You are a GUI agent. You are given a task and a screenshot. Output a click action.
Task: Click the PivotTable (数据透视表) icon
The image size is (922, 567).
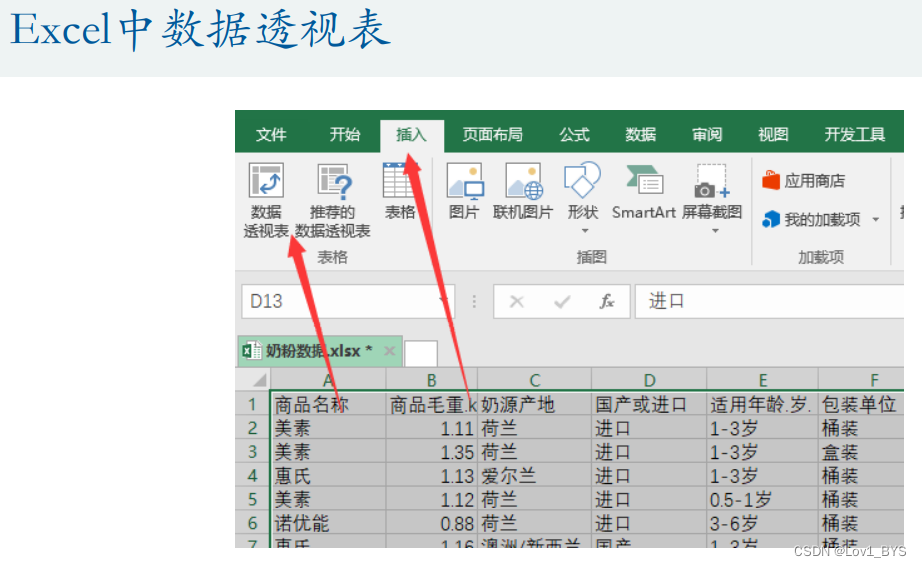tap(266, 180)
